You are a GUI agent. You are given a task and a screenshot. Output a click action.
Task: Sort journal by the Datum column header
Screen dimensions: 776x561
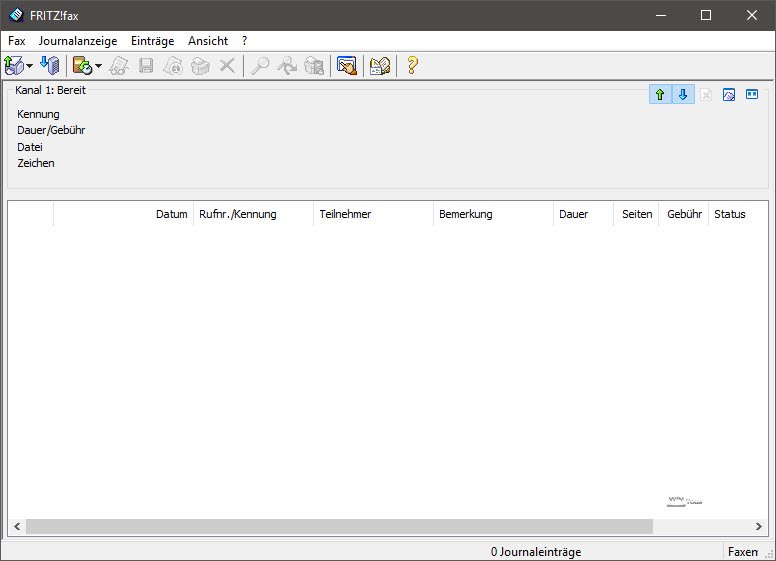click(x=171, y=214)
